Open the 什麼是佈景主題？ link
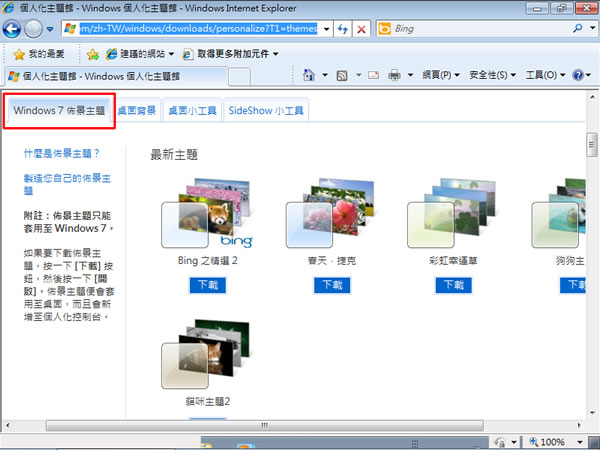Viewport: 600px width, 450px height. click(61, 153)
